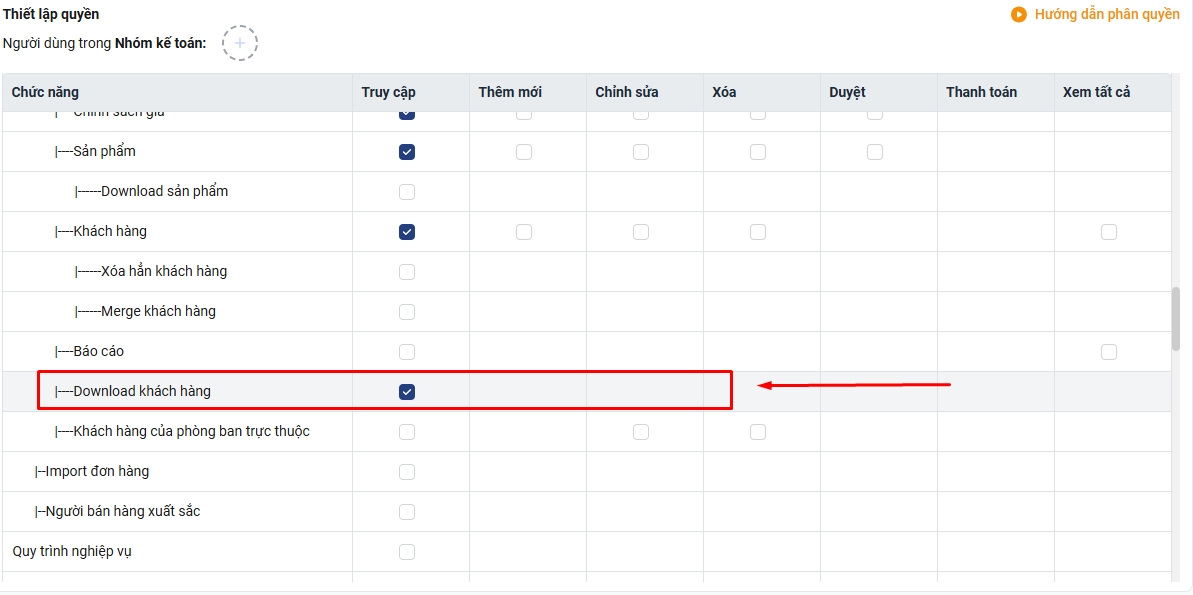The width and height of the screenshot is (1193, 595).
Task: Uncheck Truy cập for Sản phẩm
Action: click(407, 152)
